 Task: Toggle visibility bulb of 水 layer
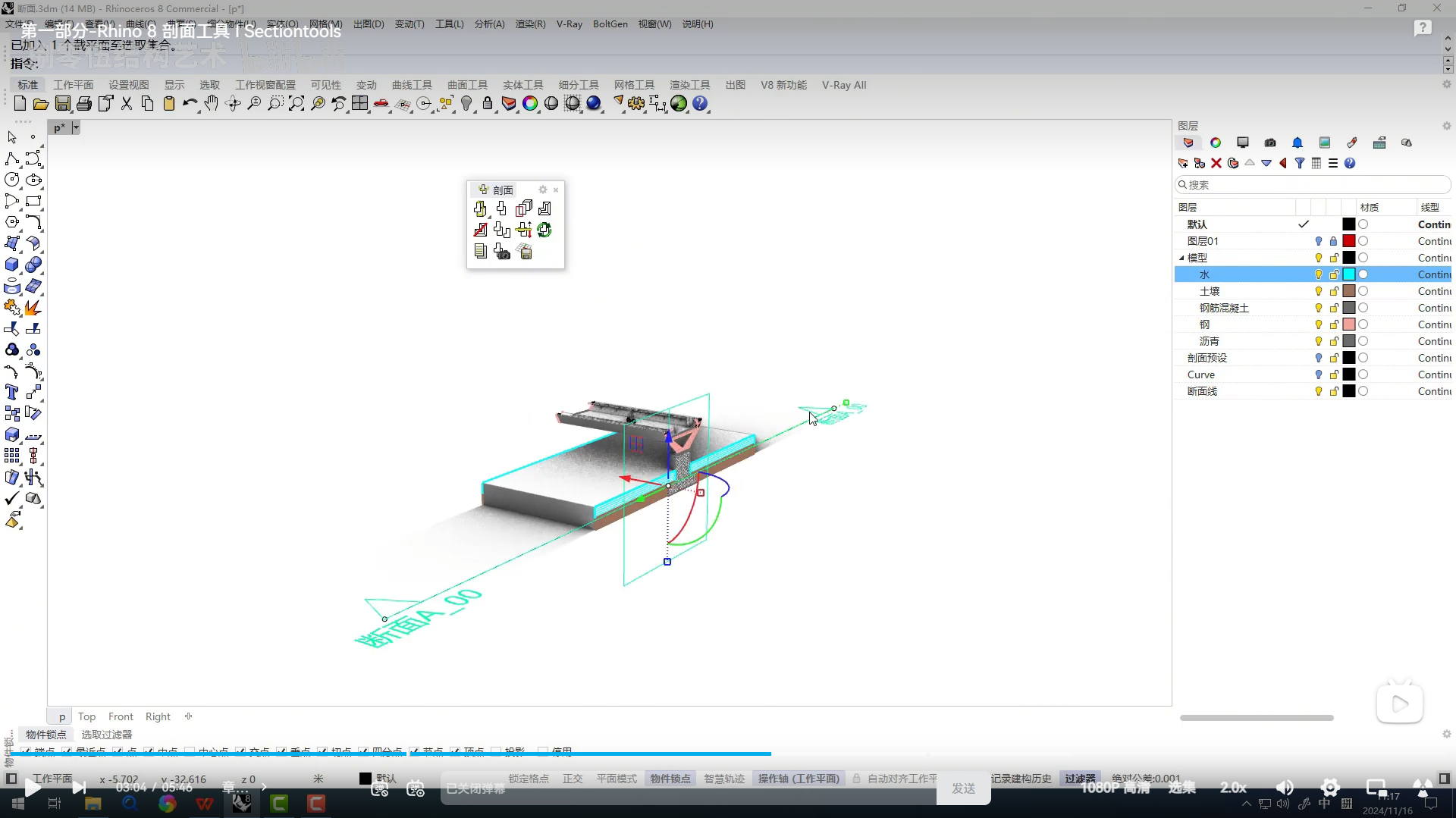[x=1319, y=274]
